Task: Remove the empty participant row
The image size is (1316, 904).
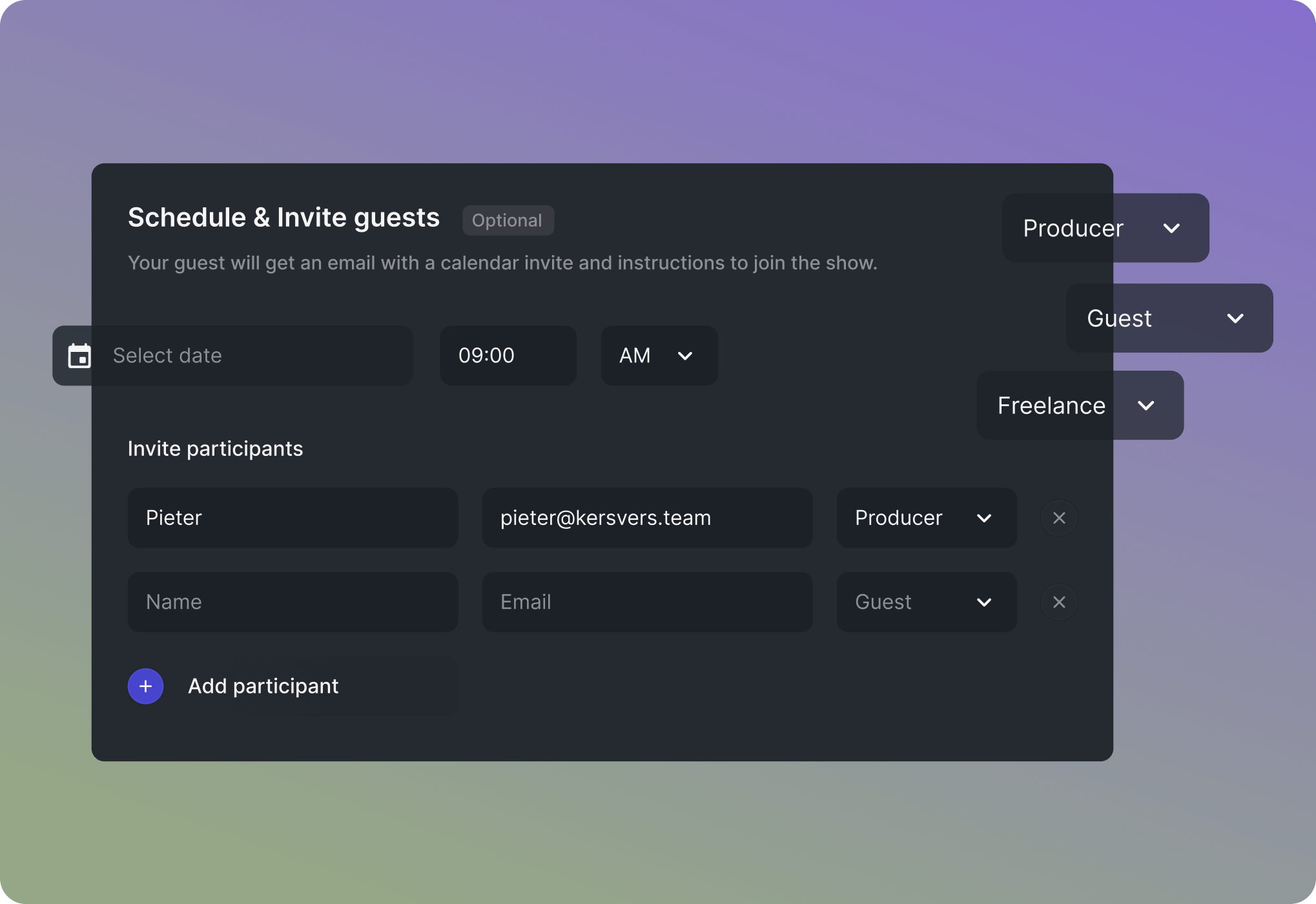Action: [x=1059, y=602]
